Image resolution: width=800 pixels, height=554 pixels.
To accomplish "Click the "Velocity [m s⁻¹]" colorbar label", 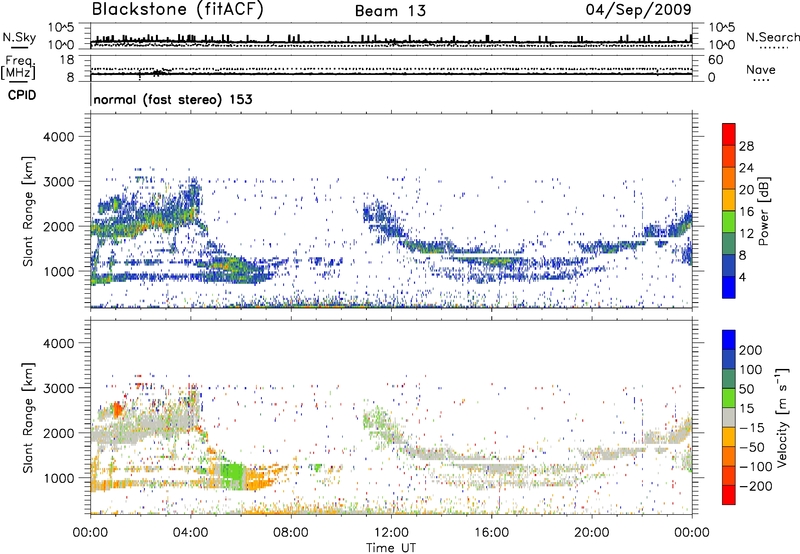I will 781,417.
